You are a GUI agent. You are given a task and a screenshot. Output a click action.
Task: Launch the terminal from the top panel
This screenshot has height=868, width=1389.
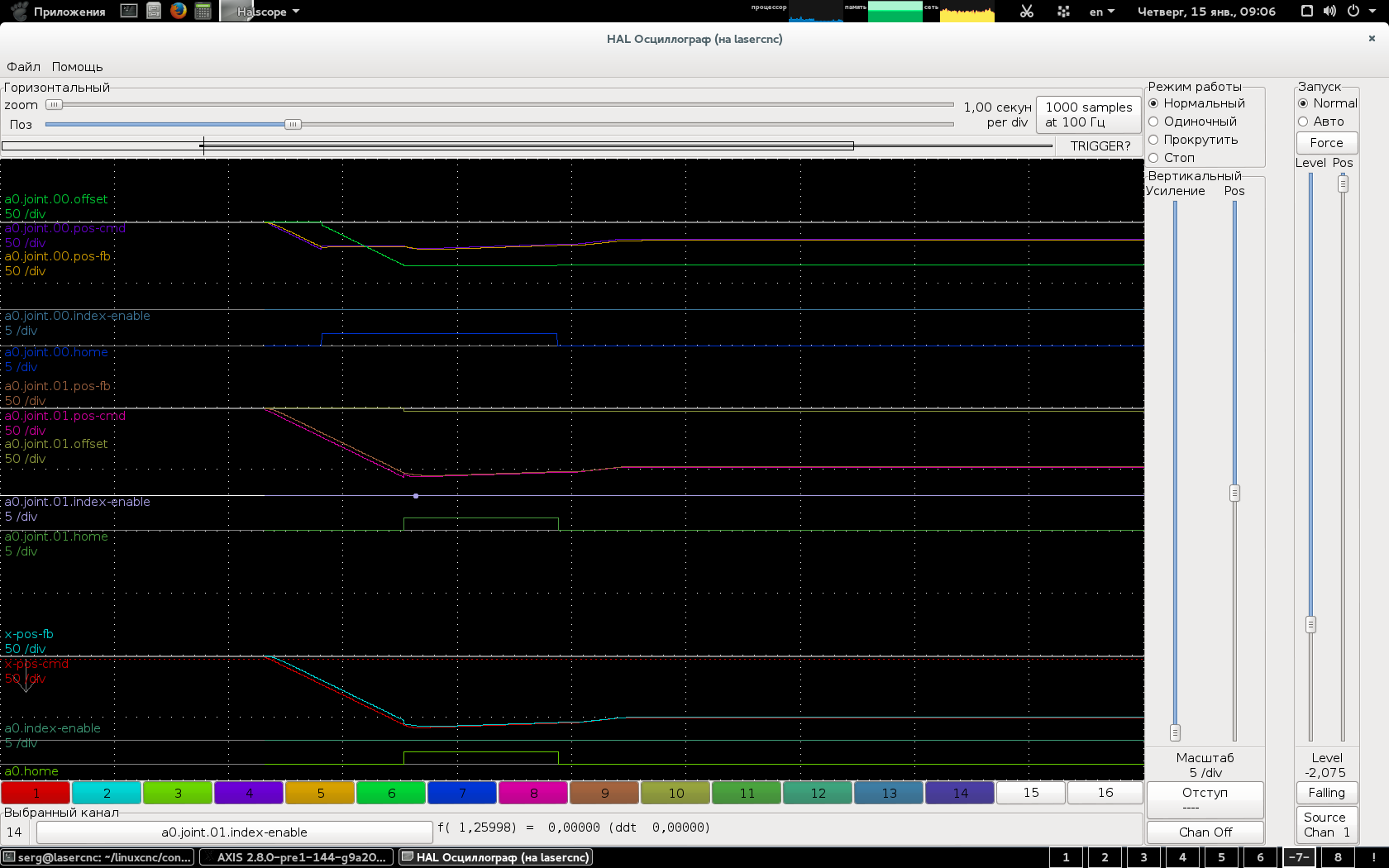pos(129,11)
